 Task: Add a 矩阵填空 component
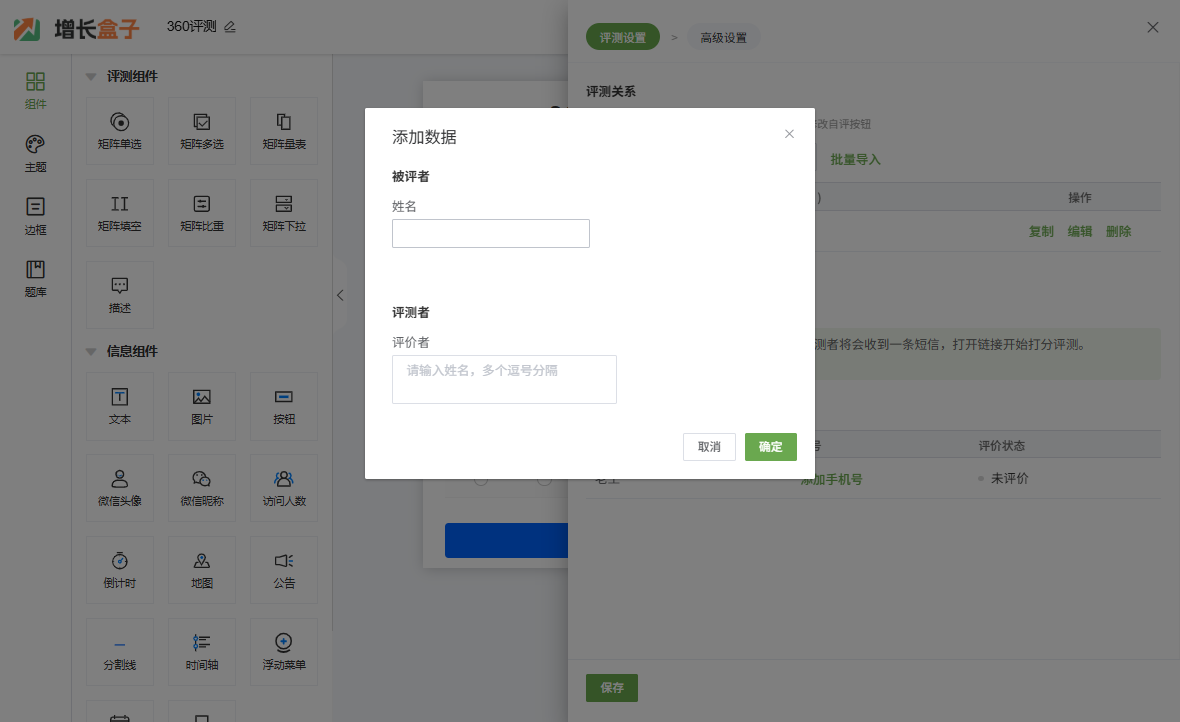[120, 213]
